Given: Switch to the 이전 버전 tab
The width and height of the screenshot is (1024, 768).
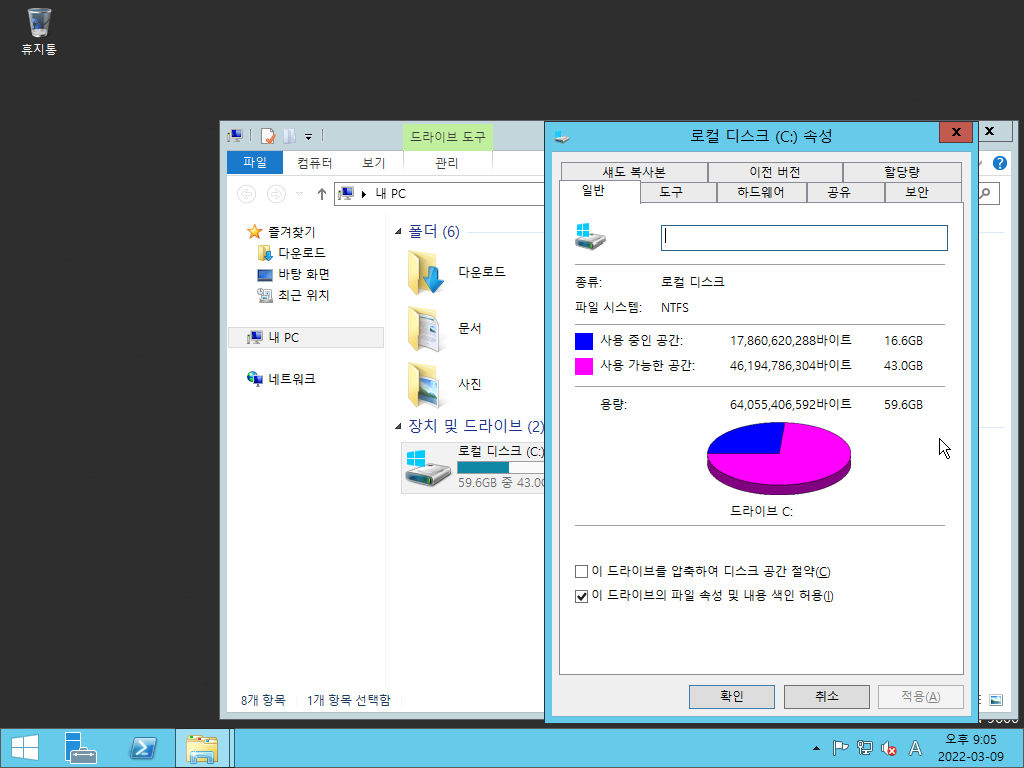Looking at the screenshot, I should (x=775, y=172).
